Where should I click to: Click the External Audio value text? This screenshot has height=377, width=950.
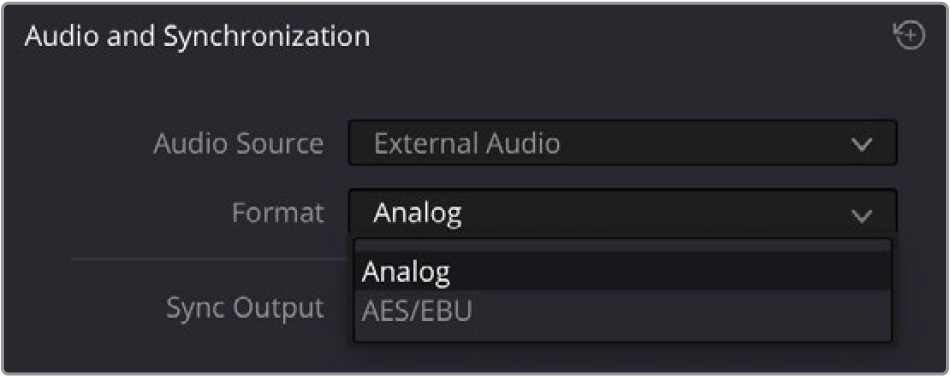click(x=467, y=144)
